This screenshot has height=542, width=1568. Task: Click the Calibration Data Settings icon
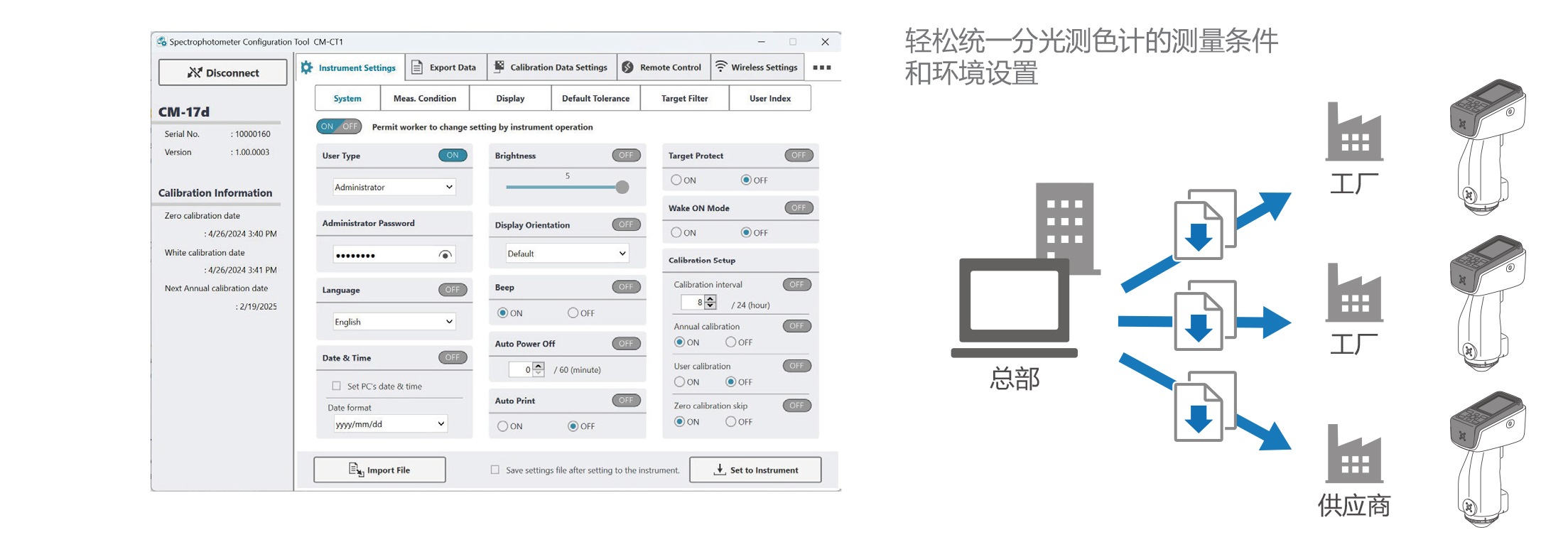[x=499, y=67]
